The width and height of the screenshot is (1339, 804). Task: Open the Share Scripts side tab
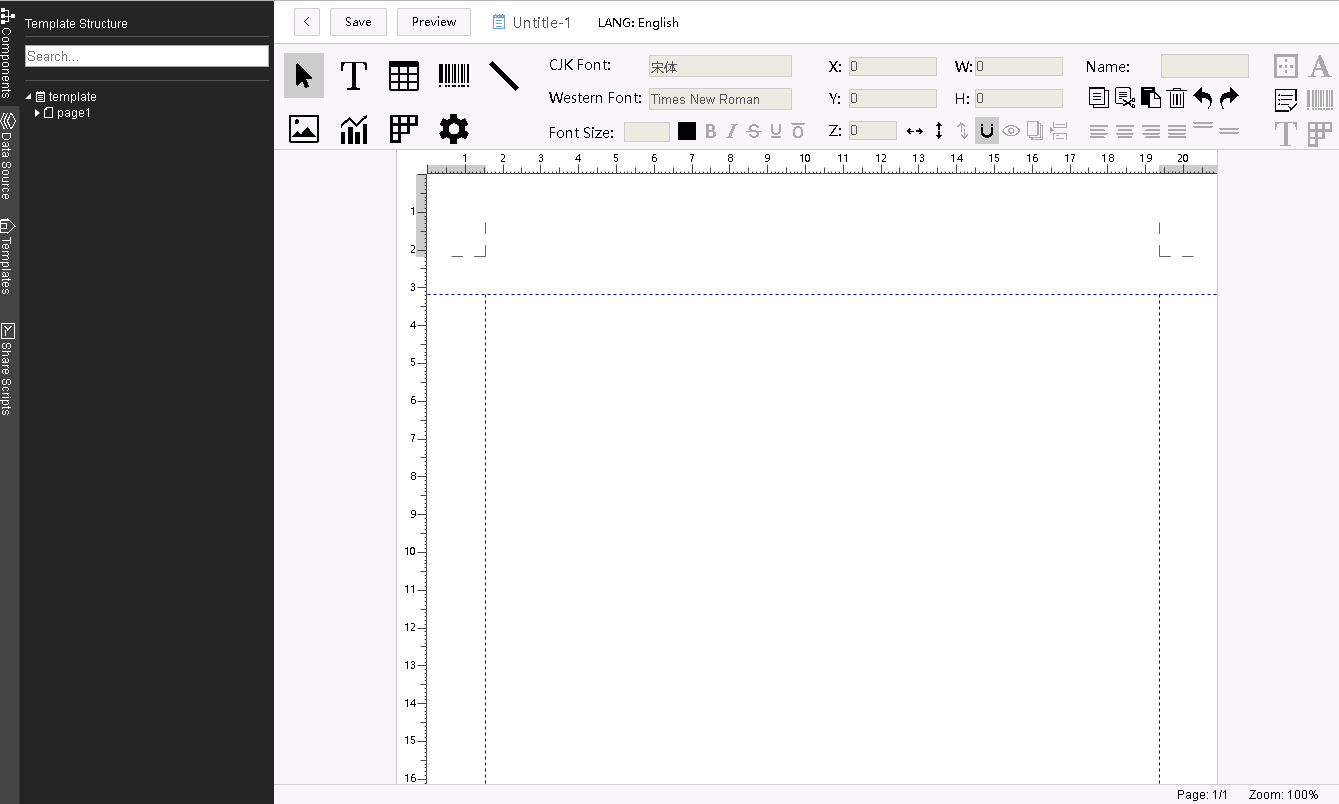8,369
